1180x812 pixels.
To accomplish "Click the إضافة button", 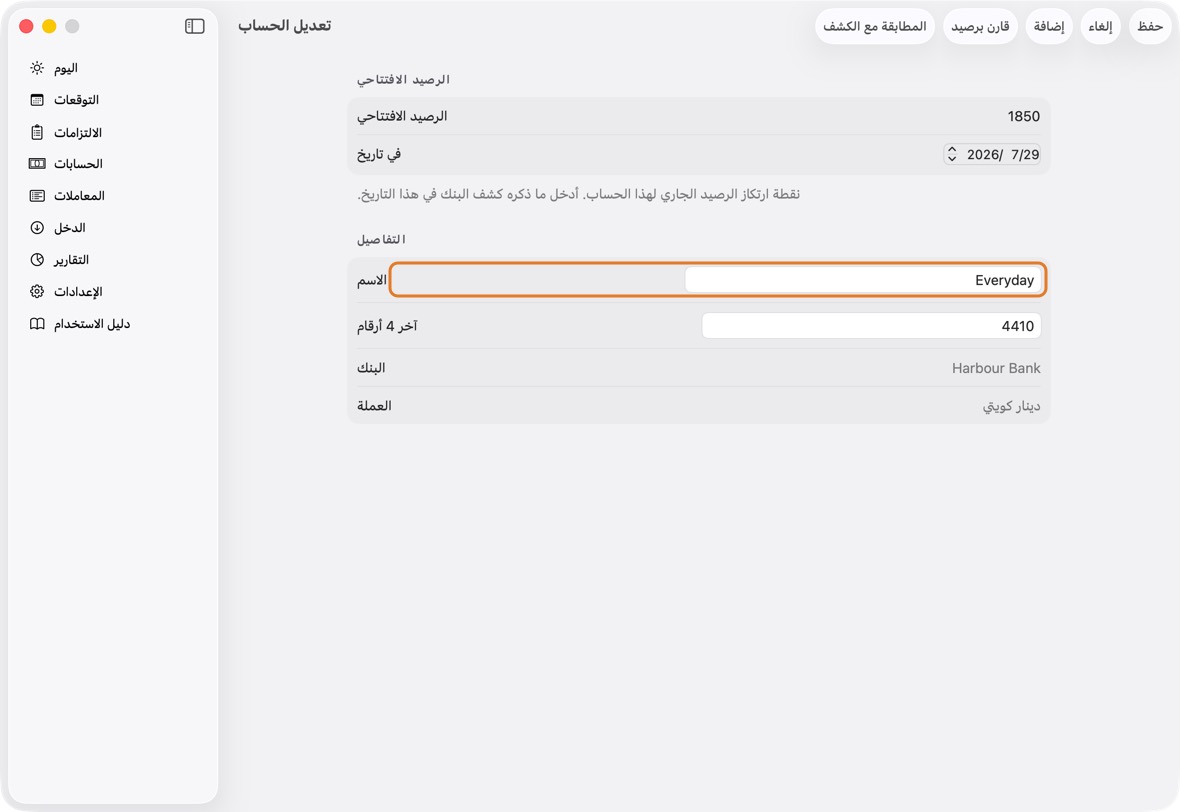I will click(x=1049, y=26).
